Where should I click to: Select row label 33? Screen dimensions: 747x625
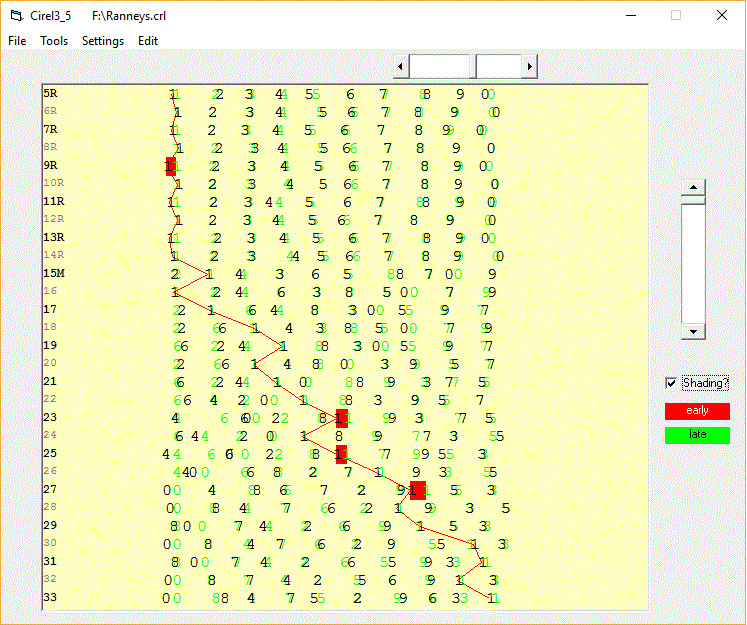[50, 597]
